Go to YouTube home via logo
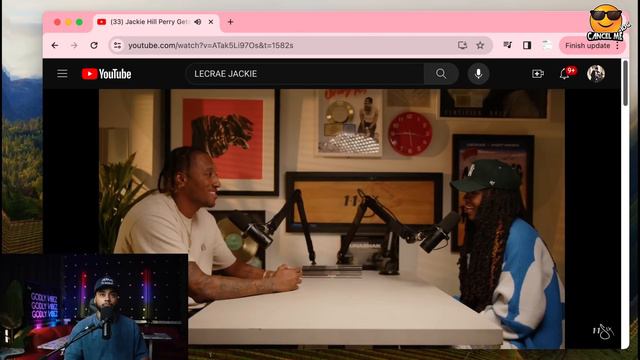 pyautogui.click(x=107, y=74)
